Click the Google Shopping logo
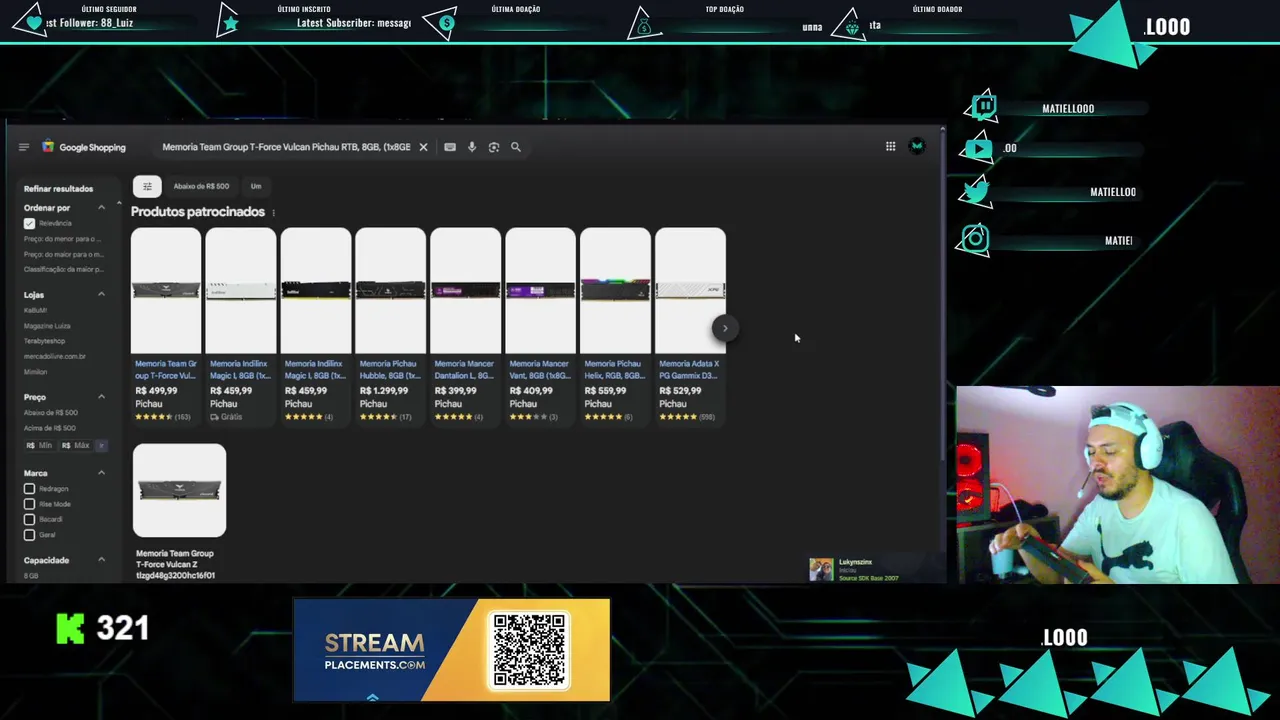 pyautogui.click(x=84, y=147)
